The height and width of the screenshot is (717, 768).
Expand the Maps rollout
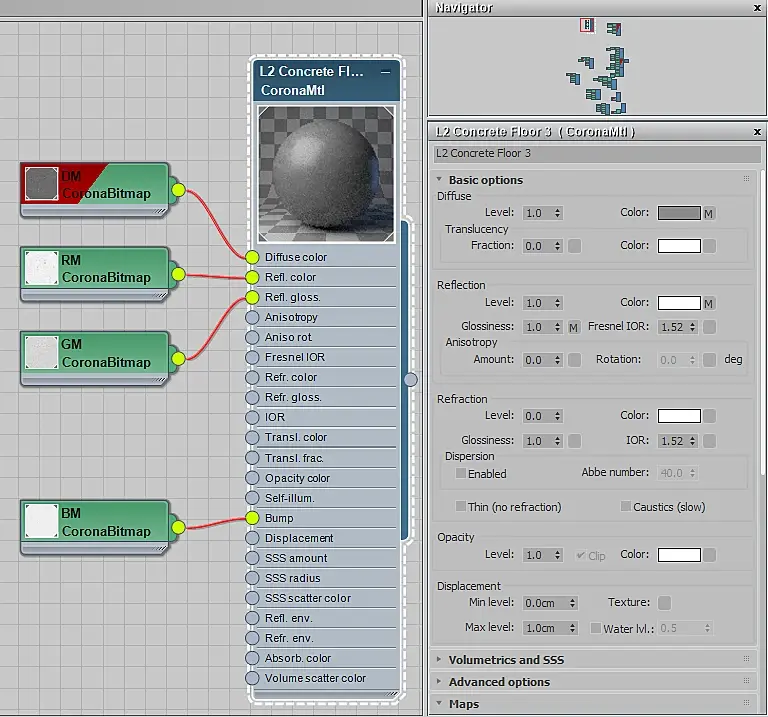pyautogui.click(x=463, y=704)
